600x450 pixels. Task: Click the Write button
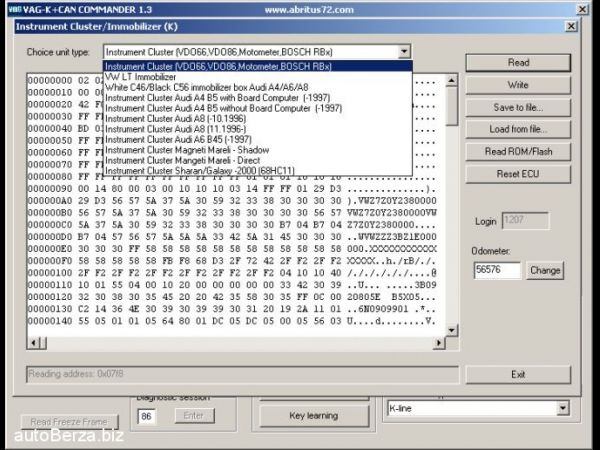[518, 85]
